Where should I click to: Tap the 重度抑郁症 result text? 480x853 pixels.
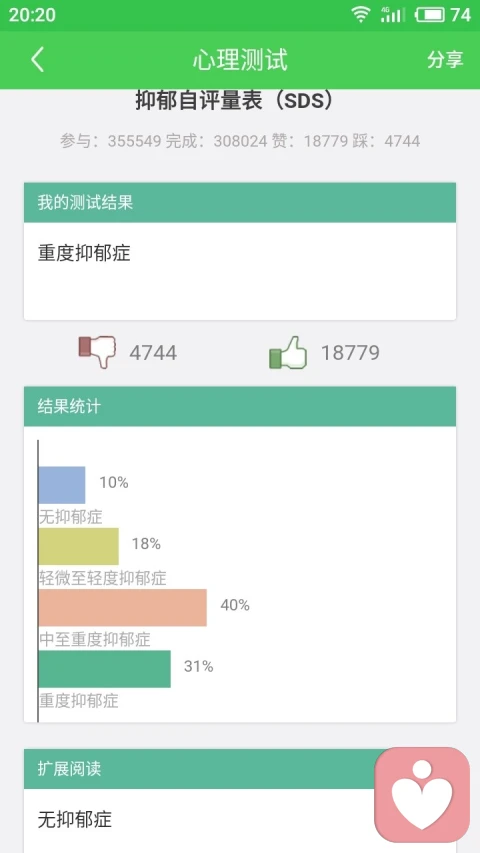point(84,253)
